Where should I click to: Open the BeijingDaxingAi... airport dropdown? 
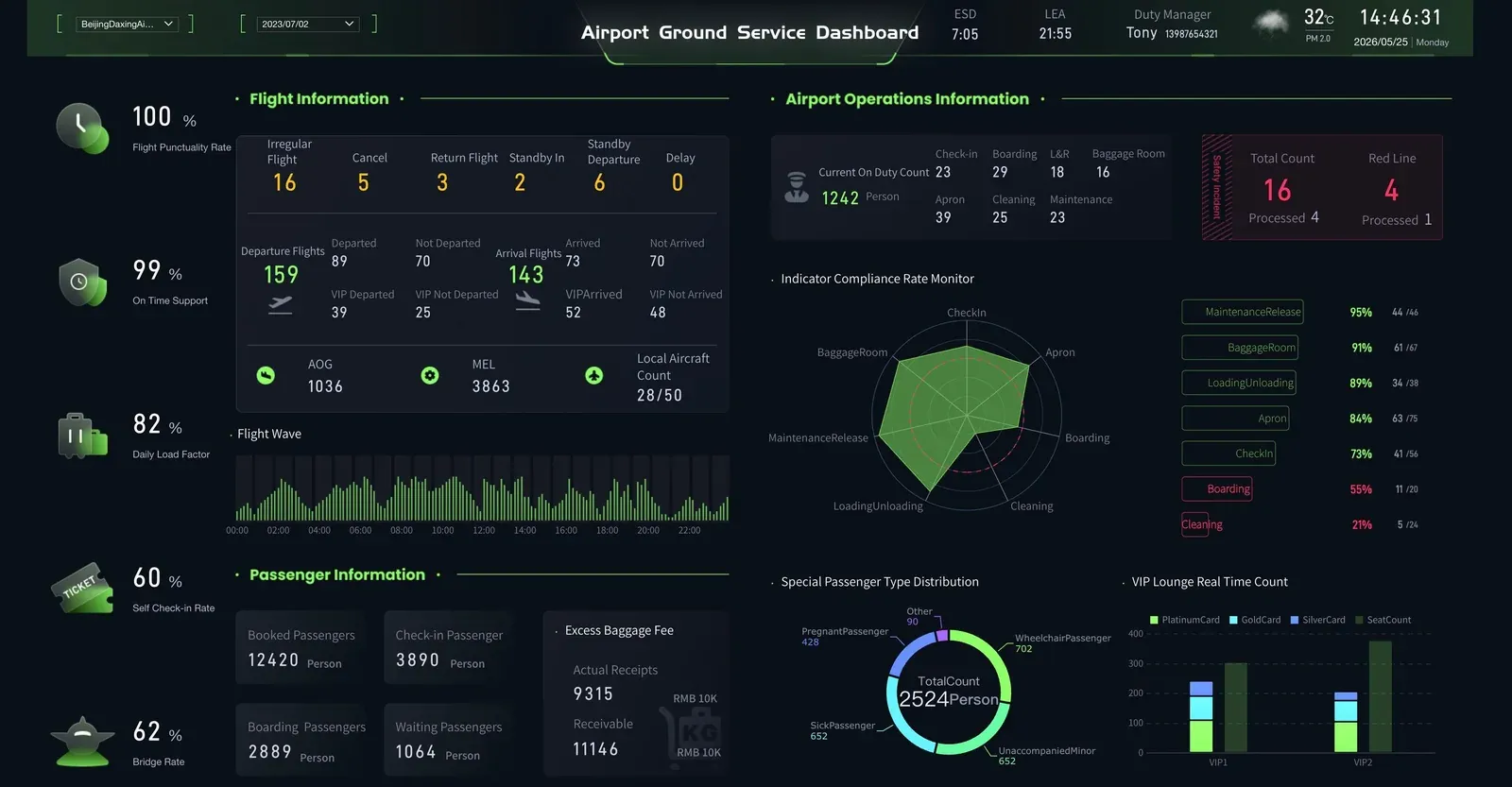click(x=127, y=24)
